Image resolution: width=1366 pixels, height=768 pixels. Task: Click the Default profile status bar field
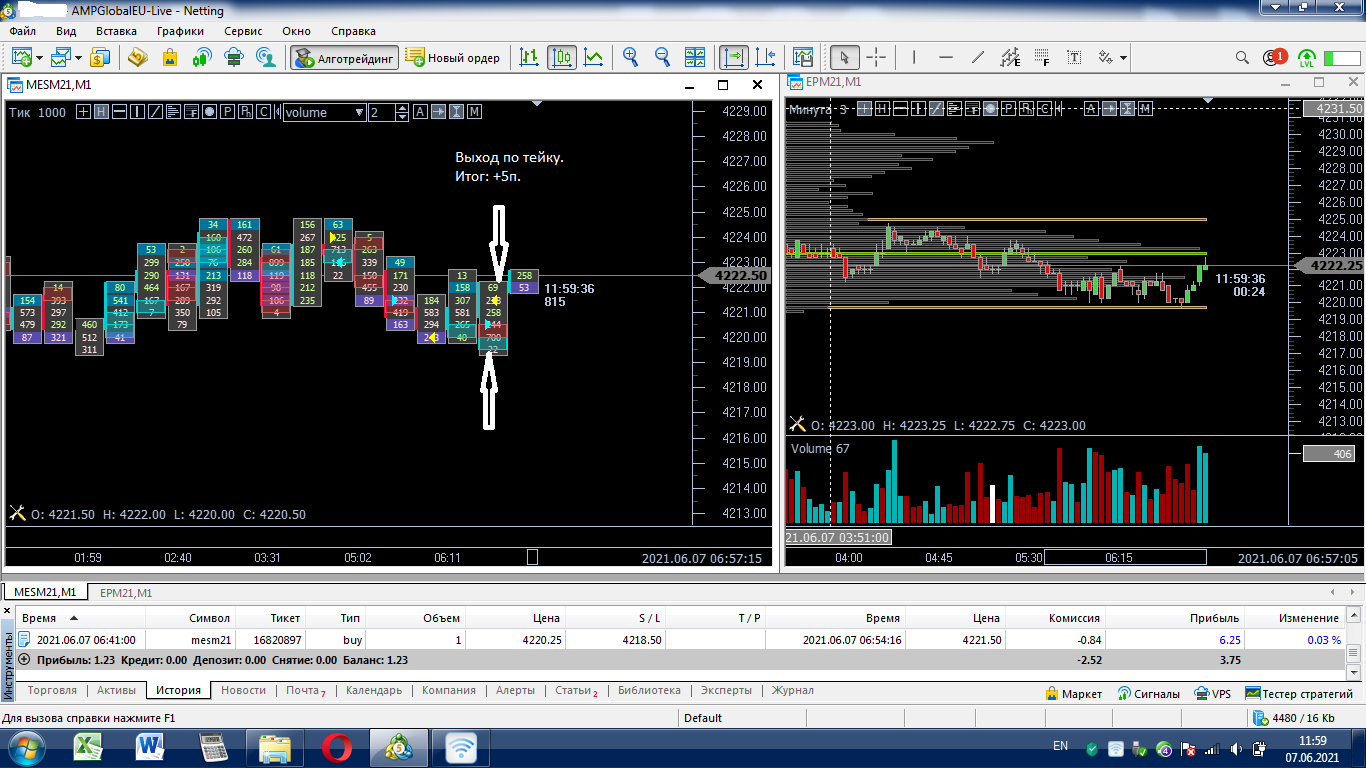coord(703,718)
